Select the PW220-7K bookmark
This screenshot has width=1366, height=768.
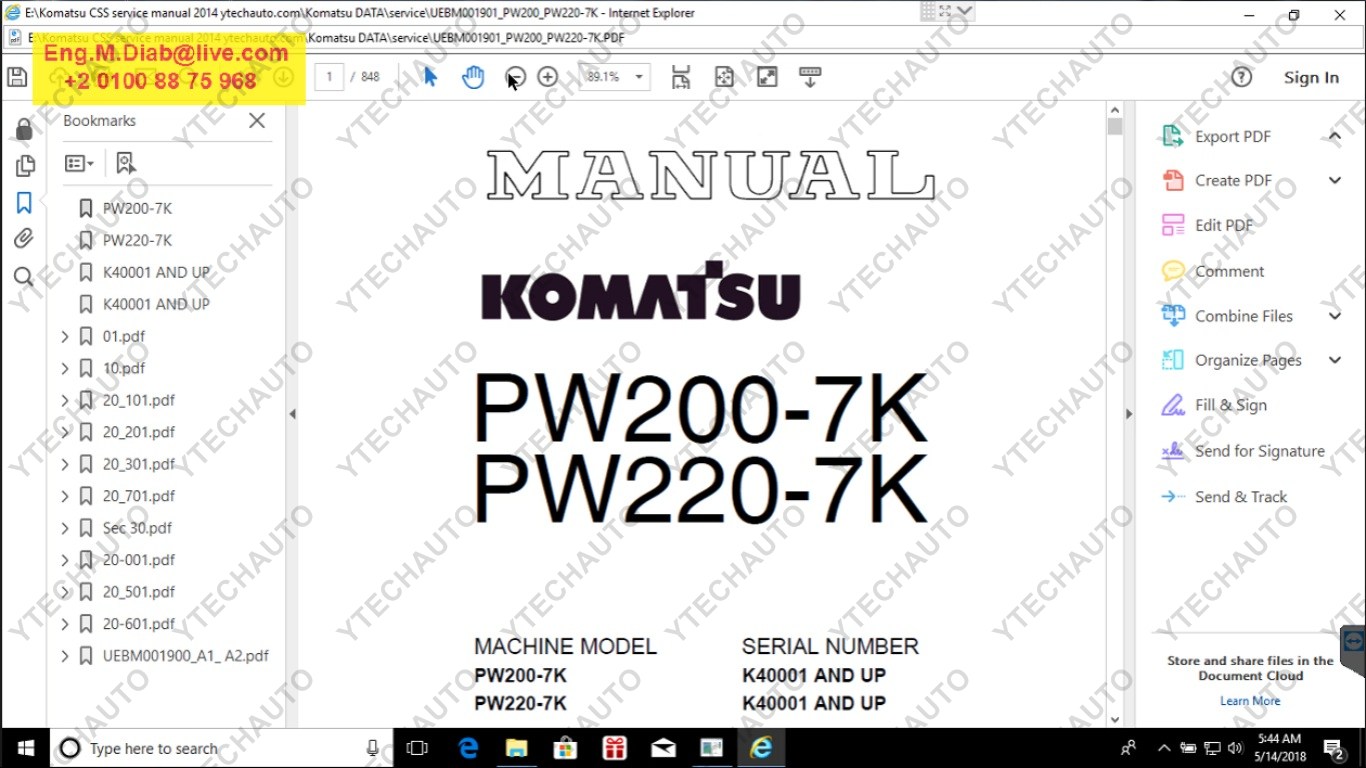137,240
